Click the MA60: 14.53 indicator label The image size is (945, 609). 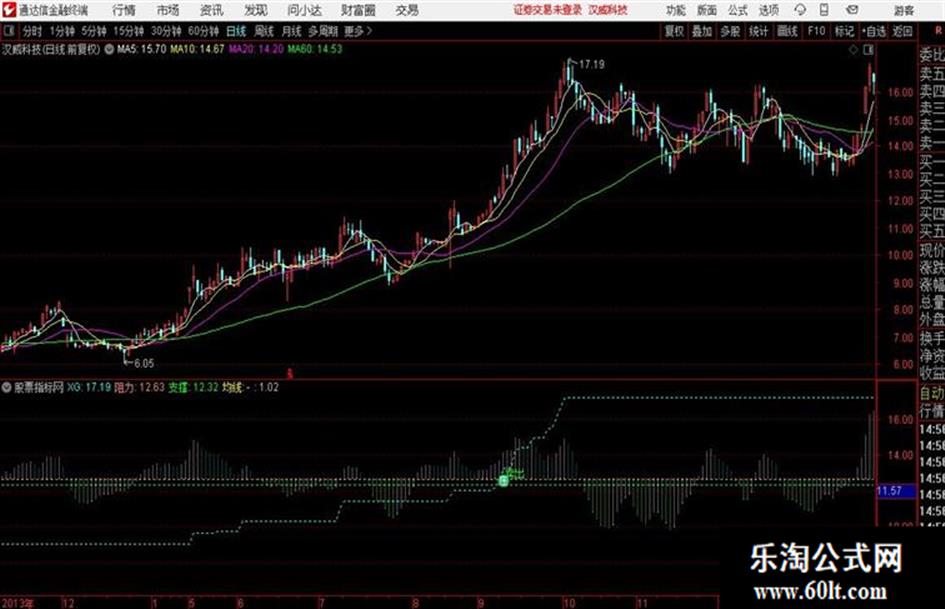tap(315, 49)
